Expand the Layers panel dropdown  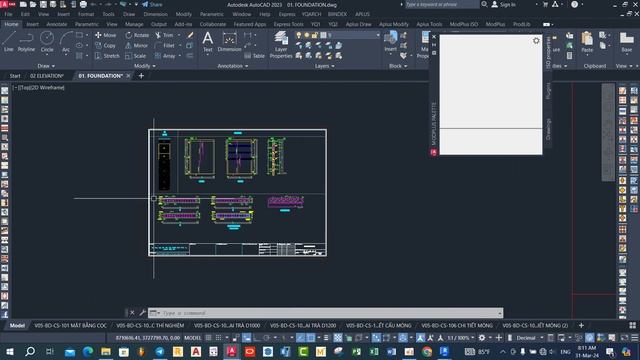point(324,66)
